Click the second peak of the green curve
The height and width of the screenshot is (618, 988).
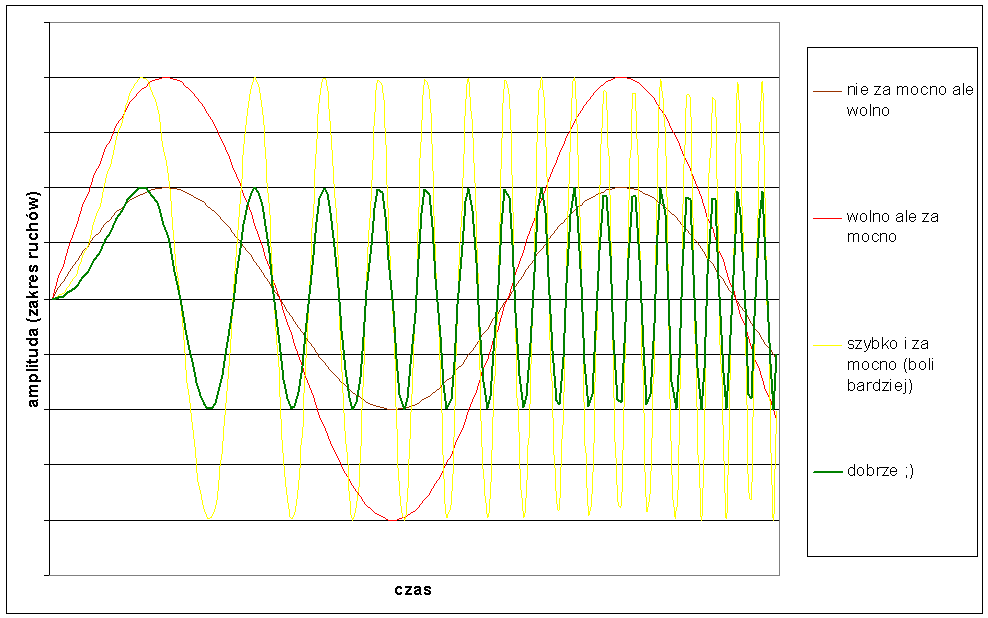tap(255, 188)
